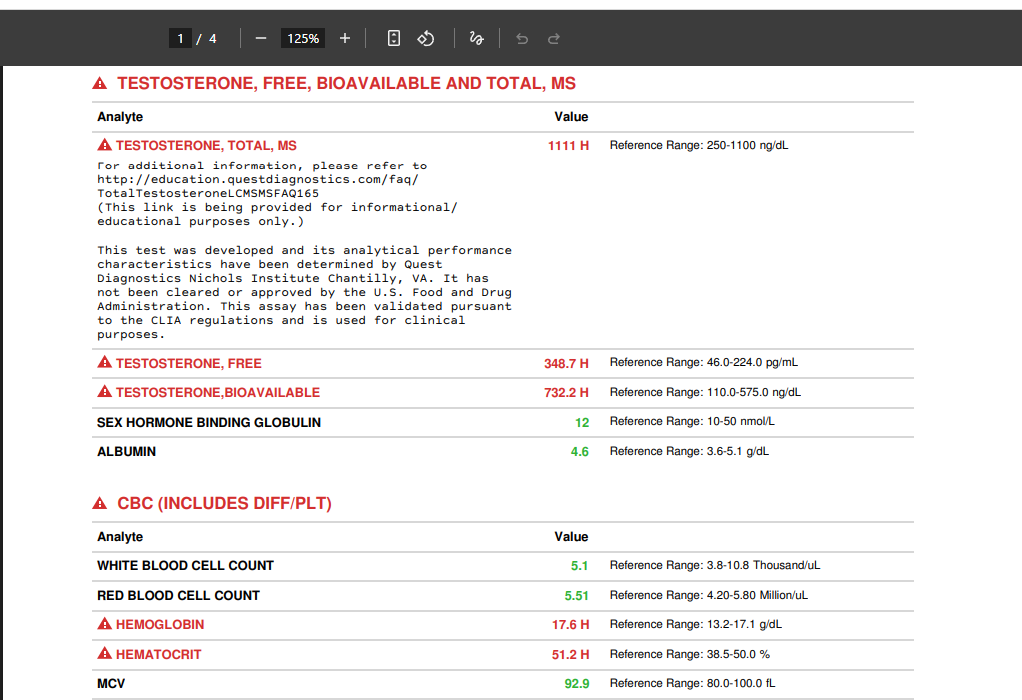The height and width of the screenshot is (700, 1022).
Task: Click Reference Range: 3.8-10.8 Thousand/uL
Action: 715,565
